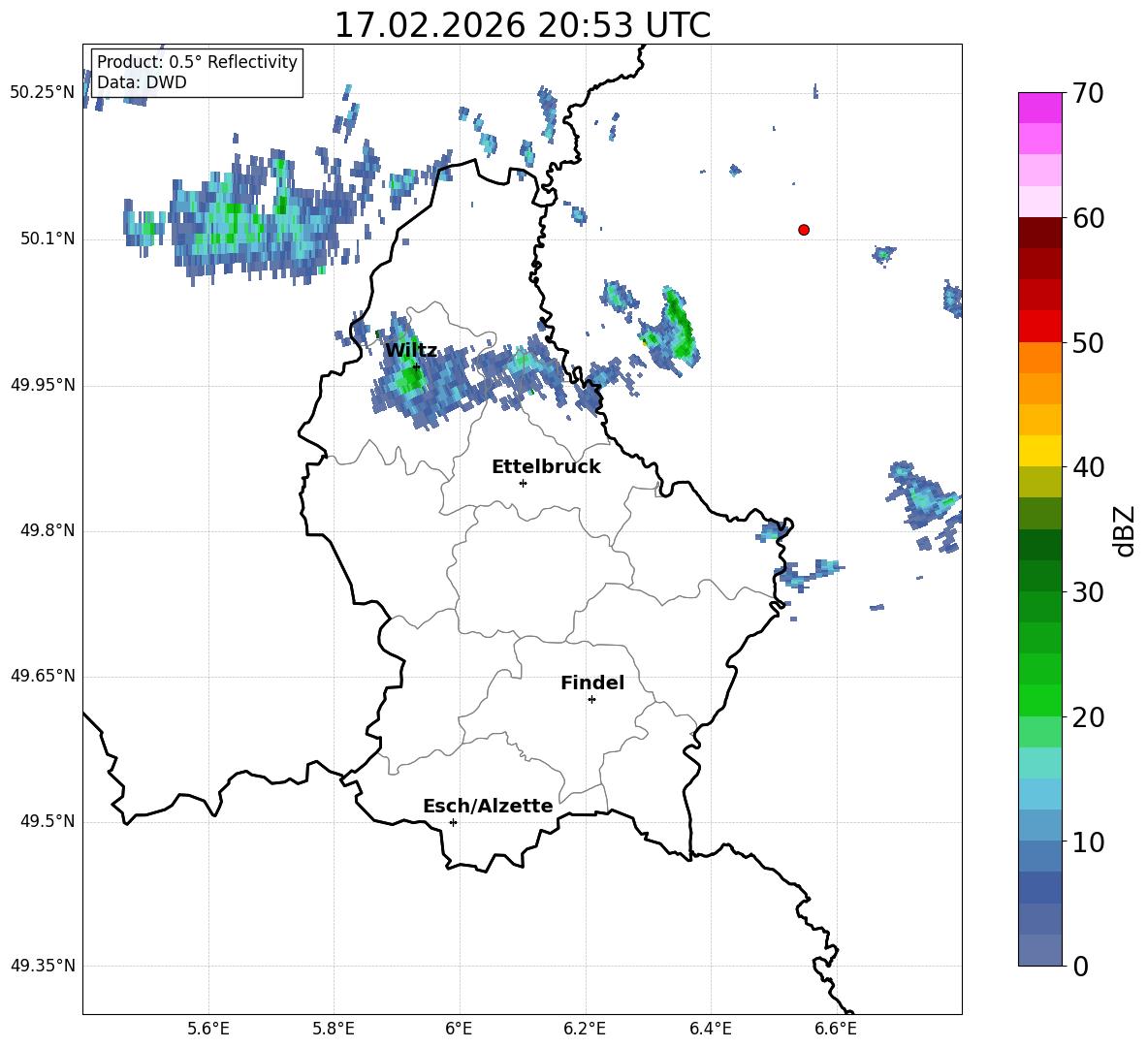Click the 60 value on the colorbar

(x=1088, y=218)
